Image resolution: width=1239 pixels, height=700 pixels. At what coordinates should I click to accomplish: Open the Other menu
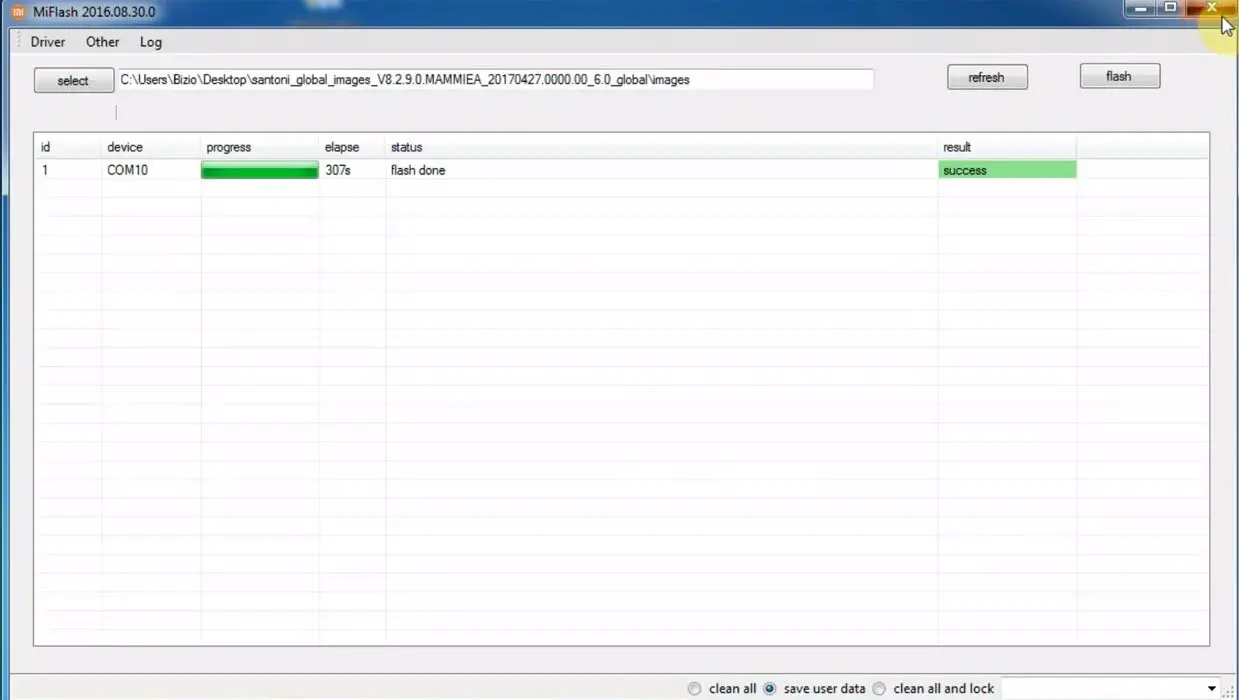[102, 42]
